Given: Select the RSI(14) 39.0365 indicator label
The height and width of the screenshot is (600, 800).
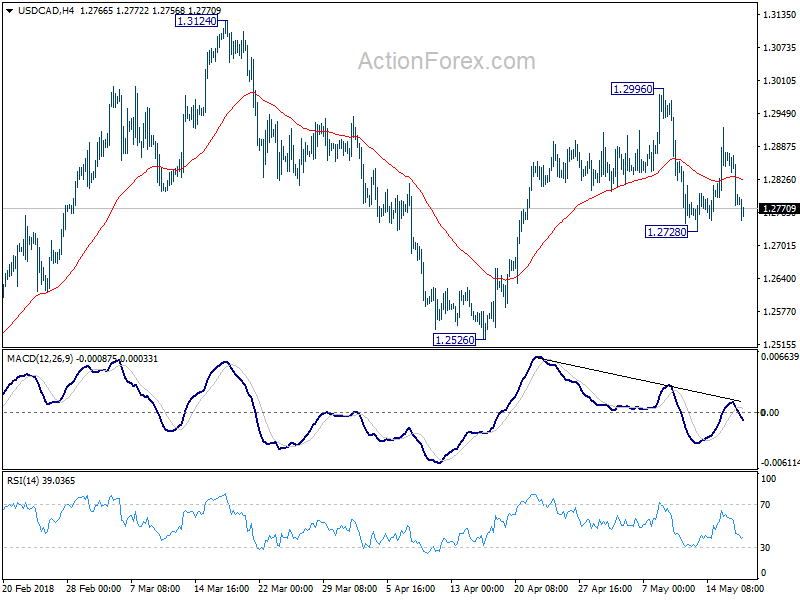Looking at the screenshot, I should [x=41, y=481].
